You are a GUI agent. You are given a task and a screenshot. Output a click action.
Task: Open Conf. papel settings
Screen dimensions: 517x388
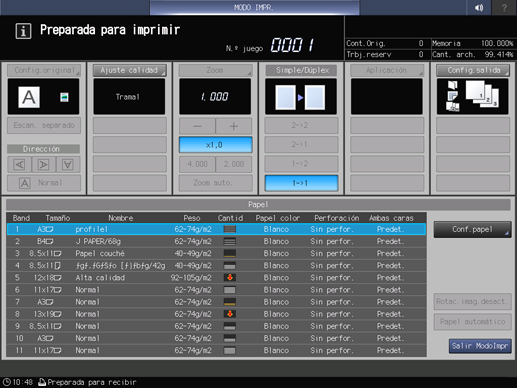click(x=472, y=229)
